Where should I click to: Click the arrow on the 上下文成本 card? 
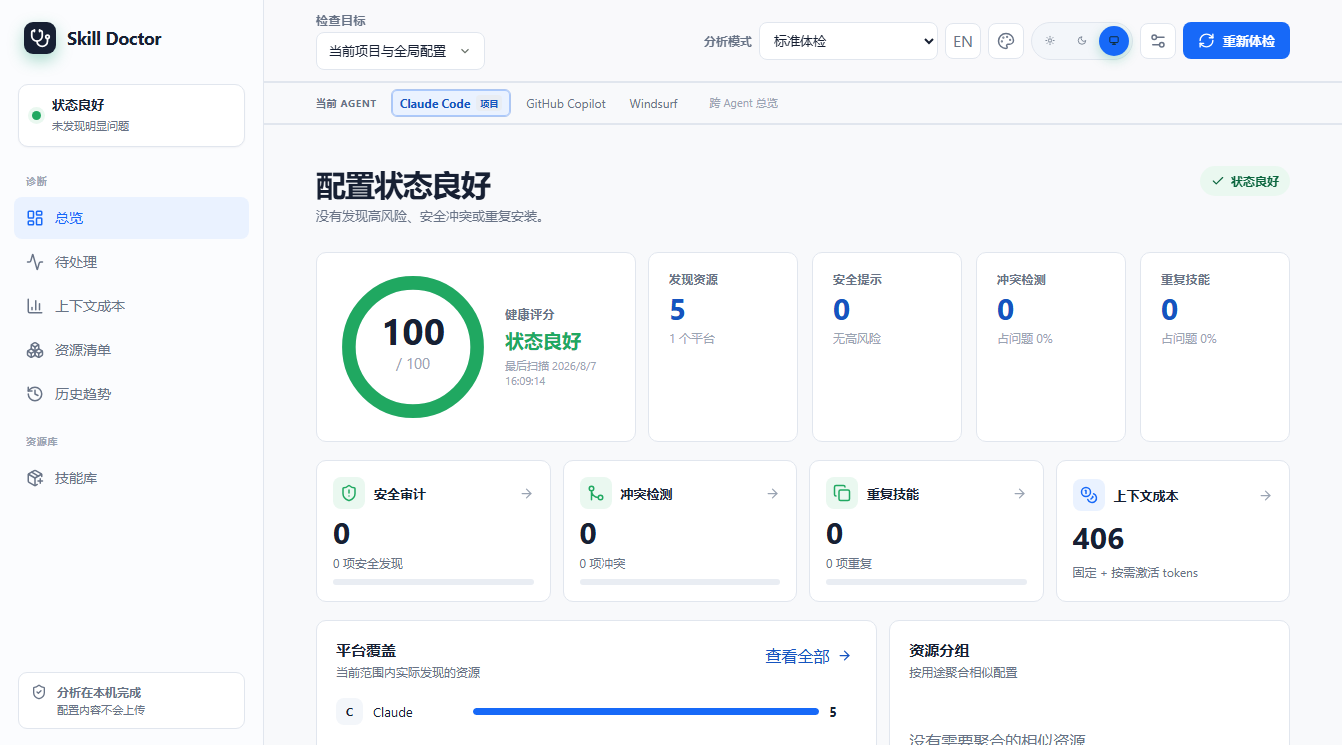coord(1265,495)
